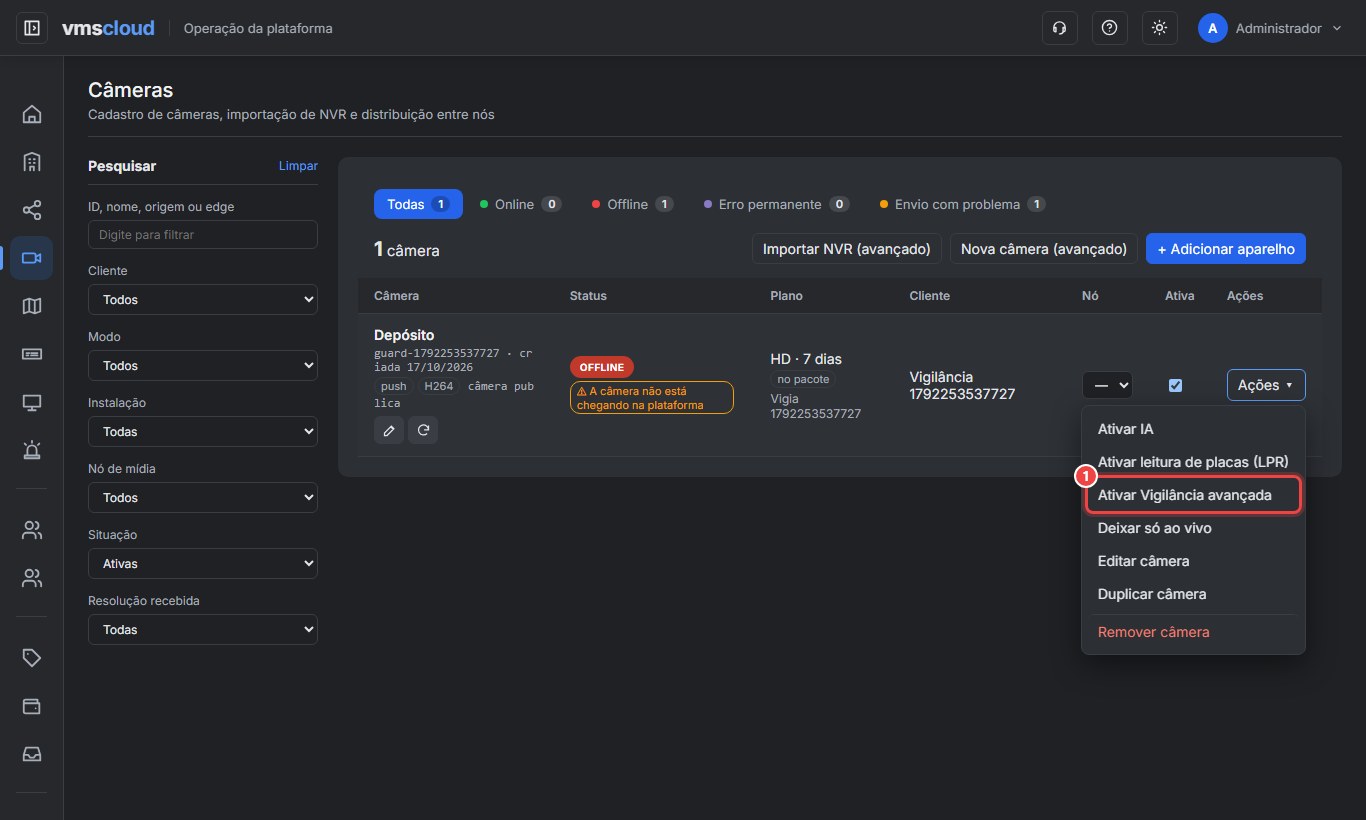The height and width of the screenshot is (820, 1366).
Task: Switch theme using the sun icon
Action: 1159,28
